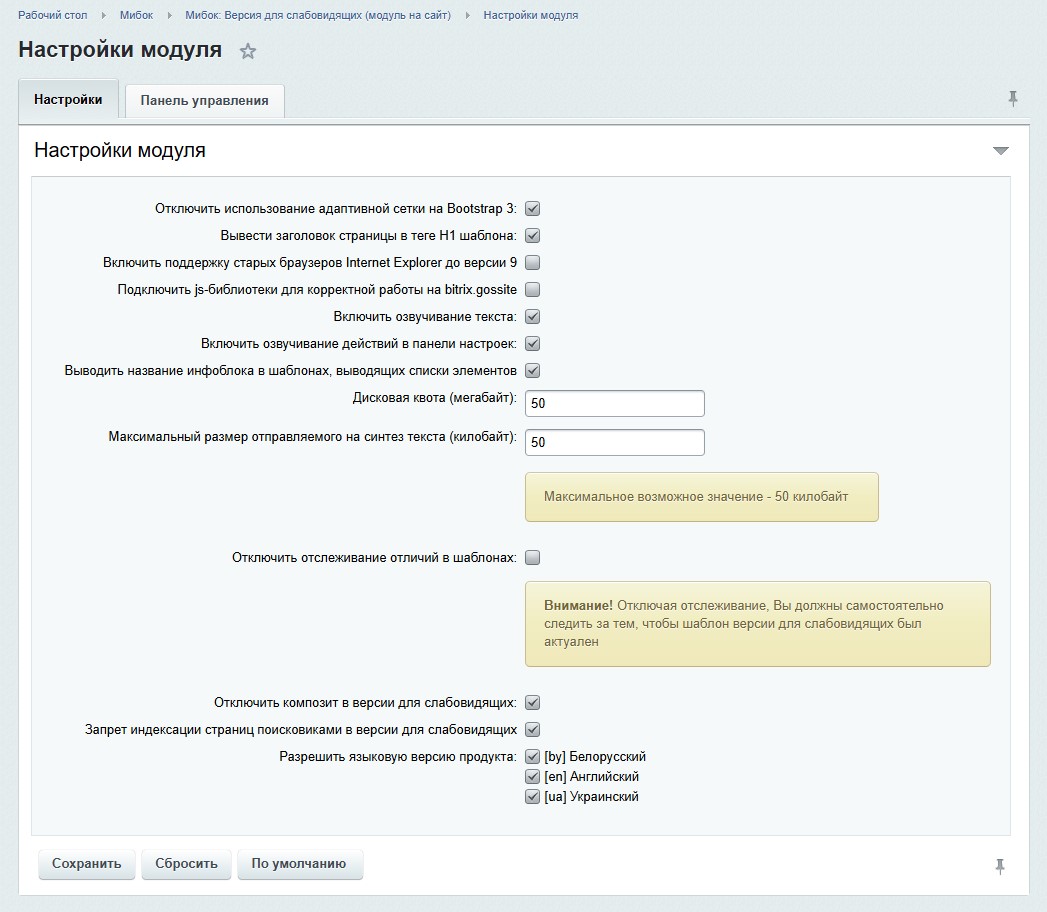Click the Дисковая квота input field
1047x912 pixels.
click(x=614, y=403)
